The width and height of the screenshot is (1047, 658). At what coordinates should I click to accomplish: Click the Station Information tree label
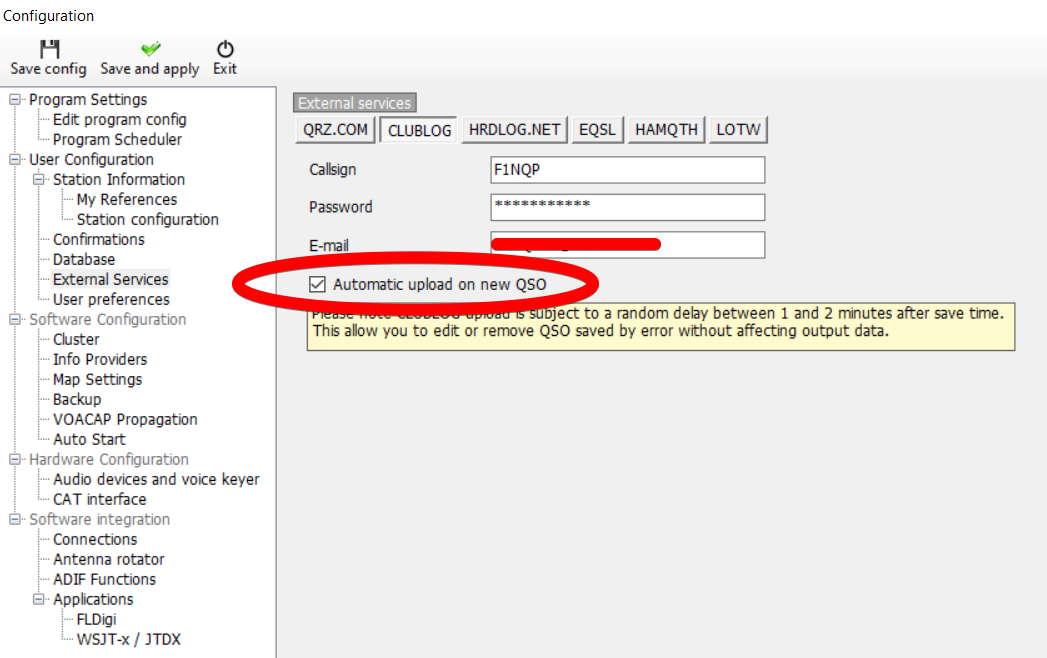point(119,180)
